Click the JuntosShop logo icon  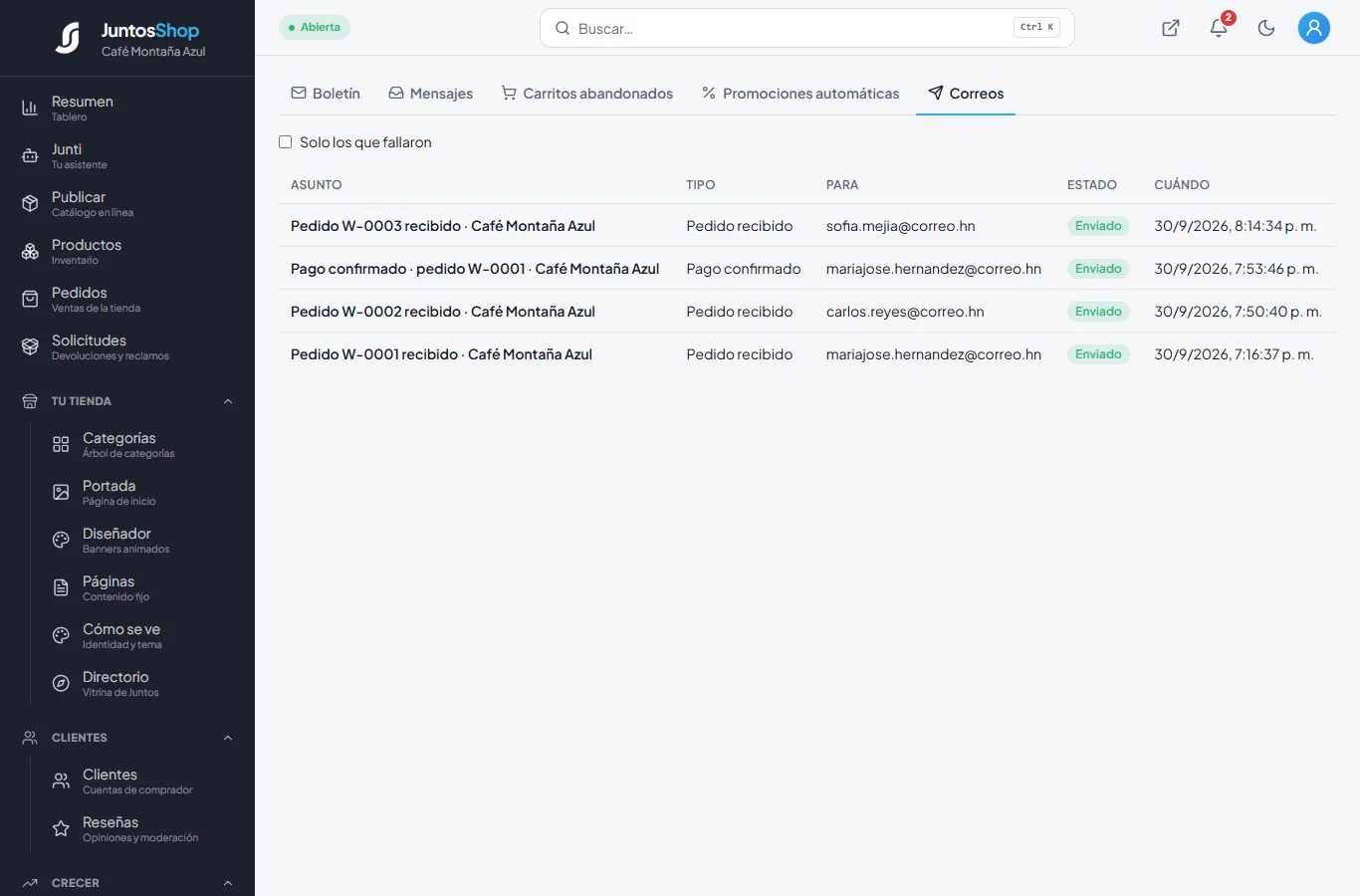68,38
